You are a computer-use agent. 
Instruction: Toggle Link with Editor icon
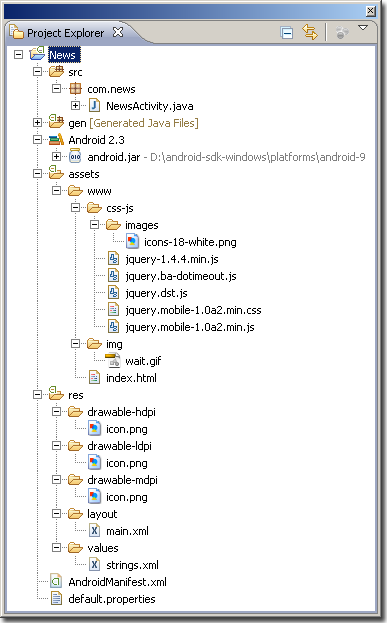(x=310, y=32)
